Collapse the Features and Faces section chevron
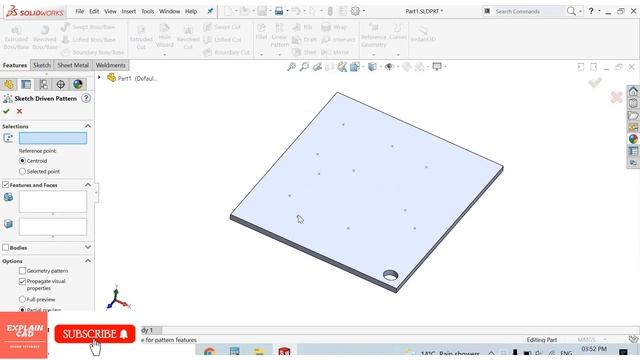This screenshot has width=640, height=360. 88,185
